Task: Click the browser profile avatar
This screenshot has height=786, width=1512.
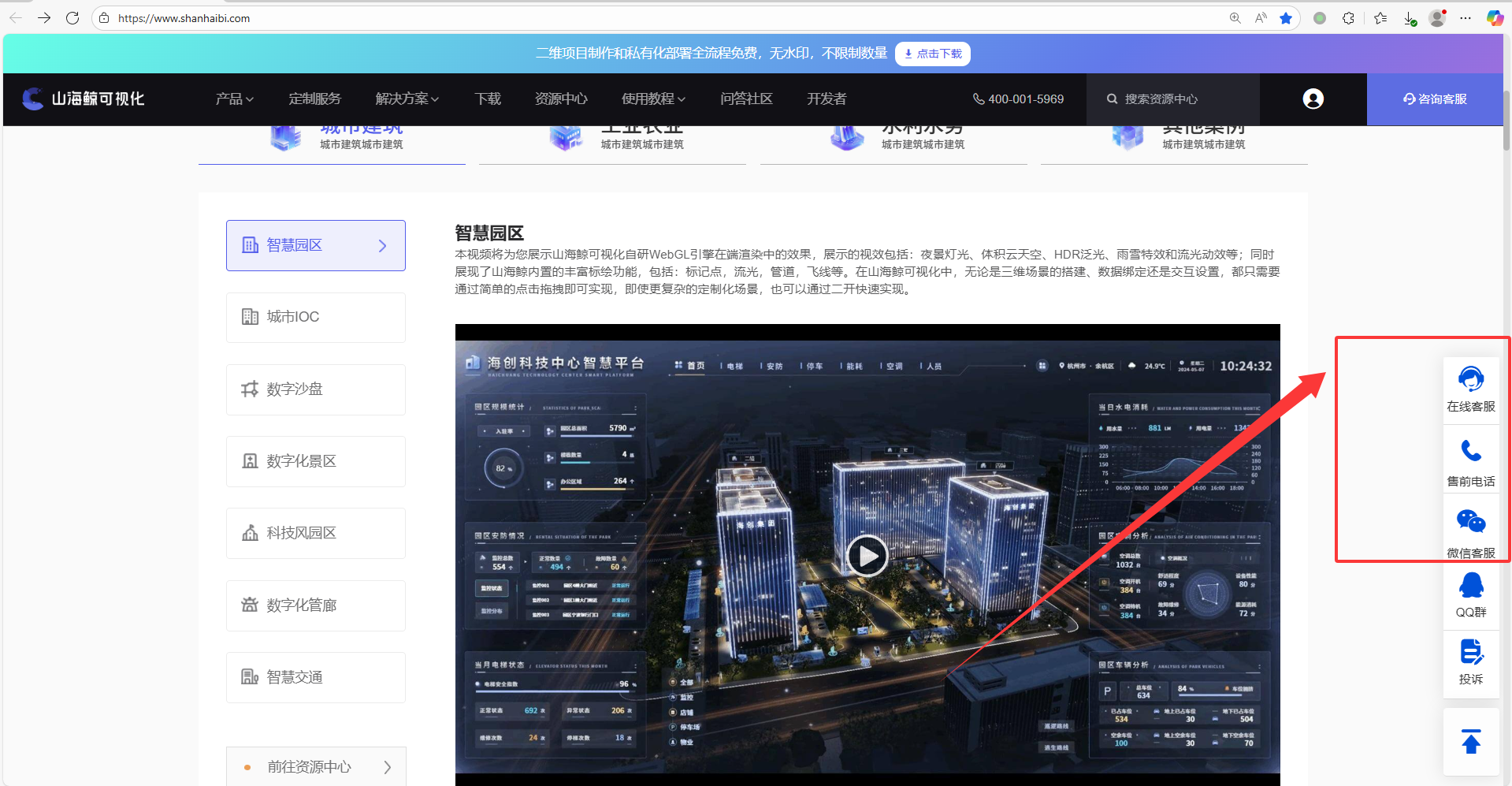Action: pos(1438,18)
